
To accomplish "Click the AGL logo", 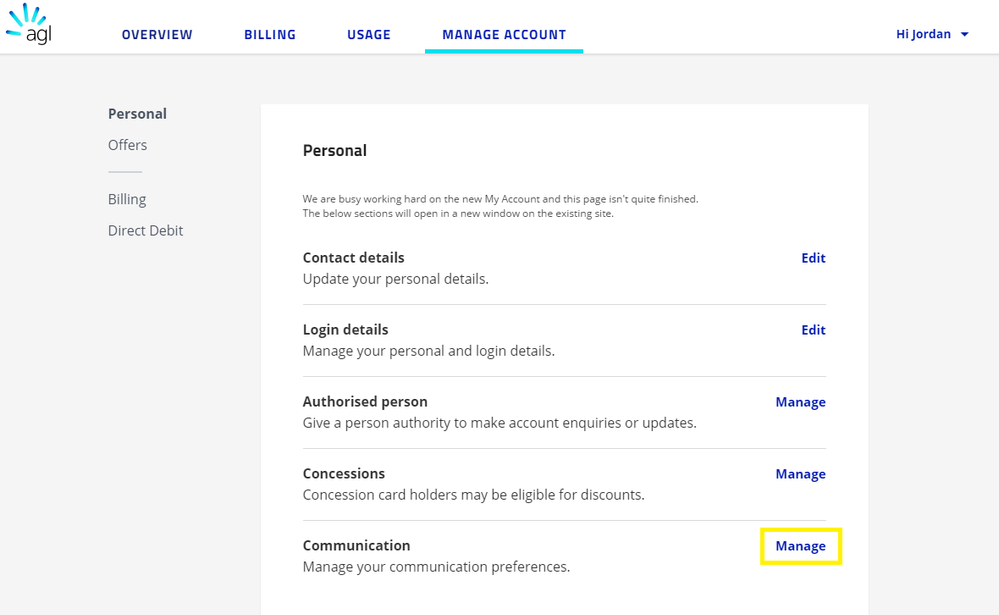I will coord(28,25).
